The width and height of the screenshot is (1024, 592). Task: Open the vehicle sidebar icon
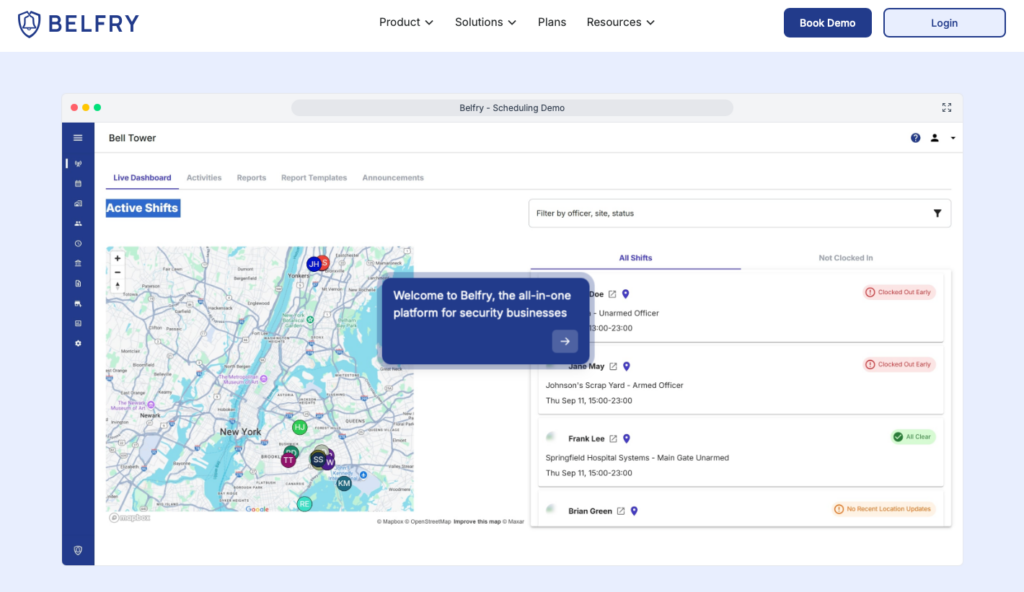click(78, 304)
